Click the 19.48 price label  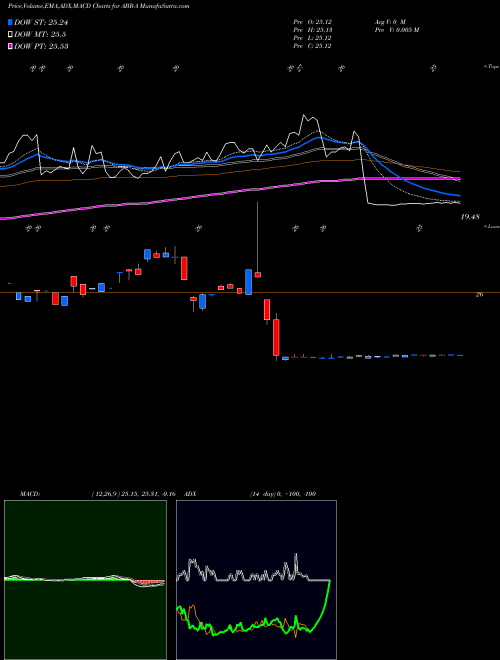click(470, 217)
